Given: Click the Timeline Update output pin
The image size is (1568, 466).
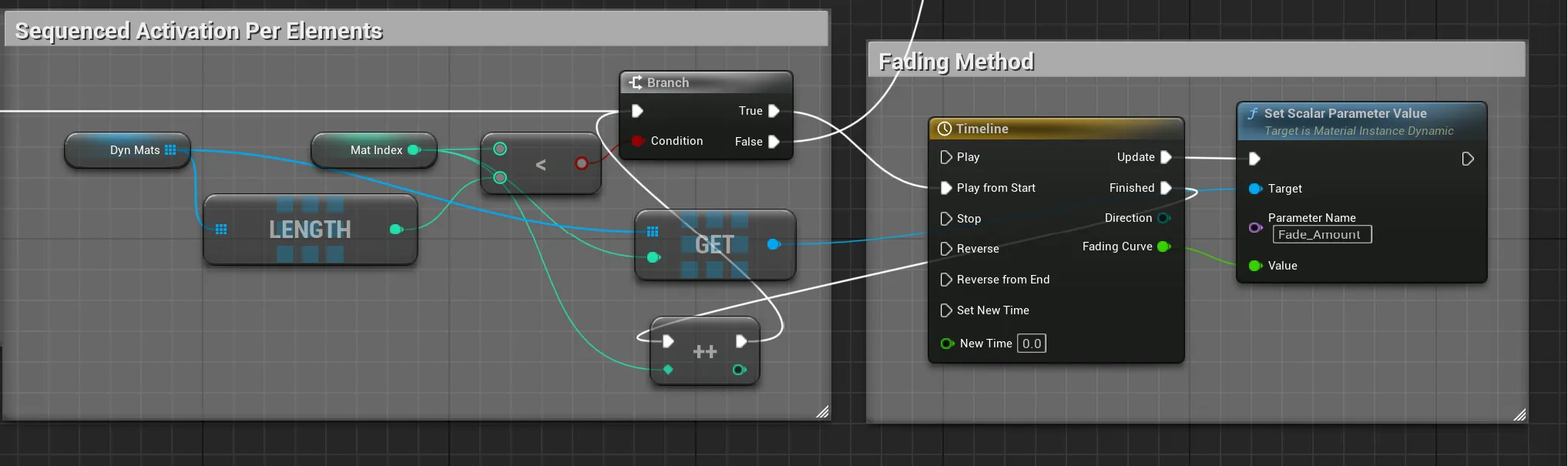Looking at the screenshot, I should [x=1166, y=157].
